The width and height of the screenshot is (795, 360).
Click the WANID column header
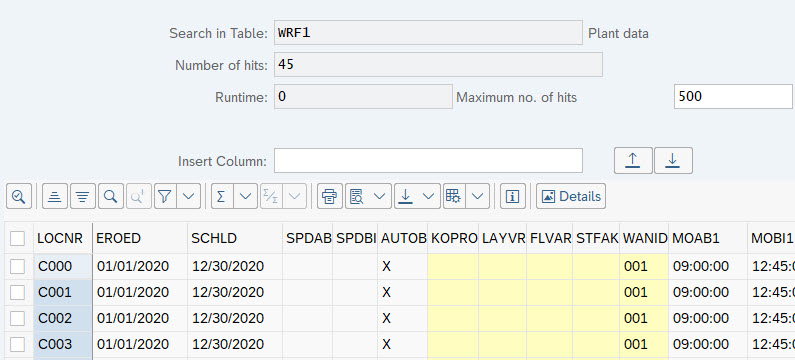pyautogui.click(x=644, y=238)
